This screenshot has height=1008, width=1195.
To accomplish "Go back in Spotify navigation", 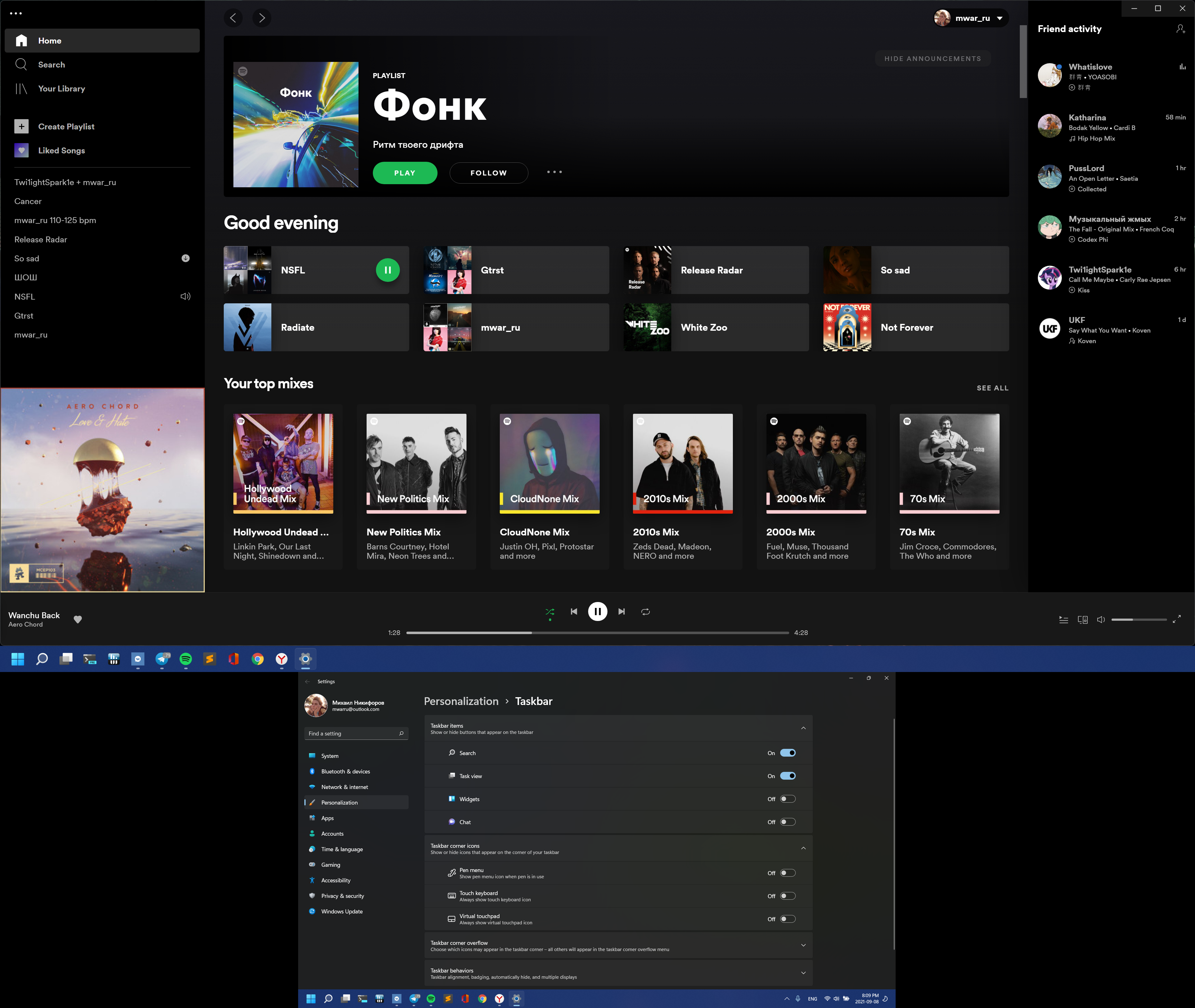I will click(x=233, y=18).
